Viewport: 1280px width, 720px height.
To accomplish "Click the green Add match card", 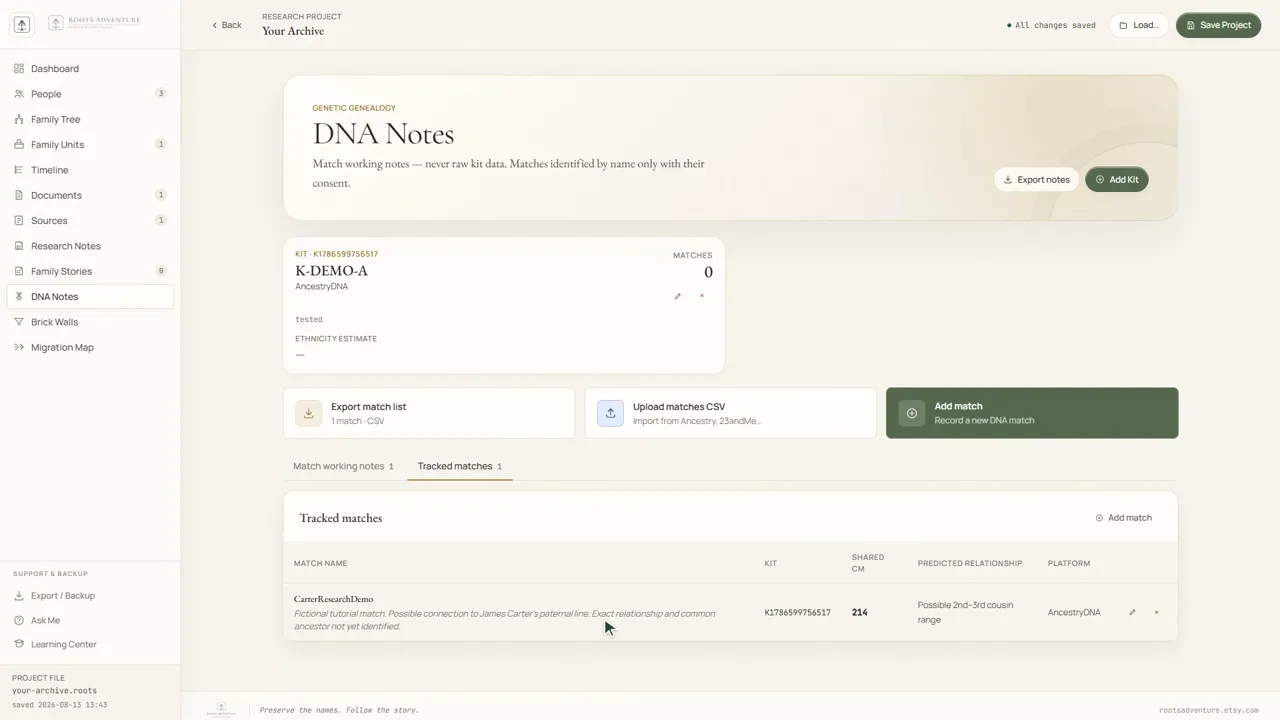I will point(1032,413).
